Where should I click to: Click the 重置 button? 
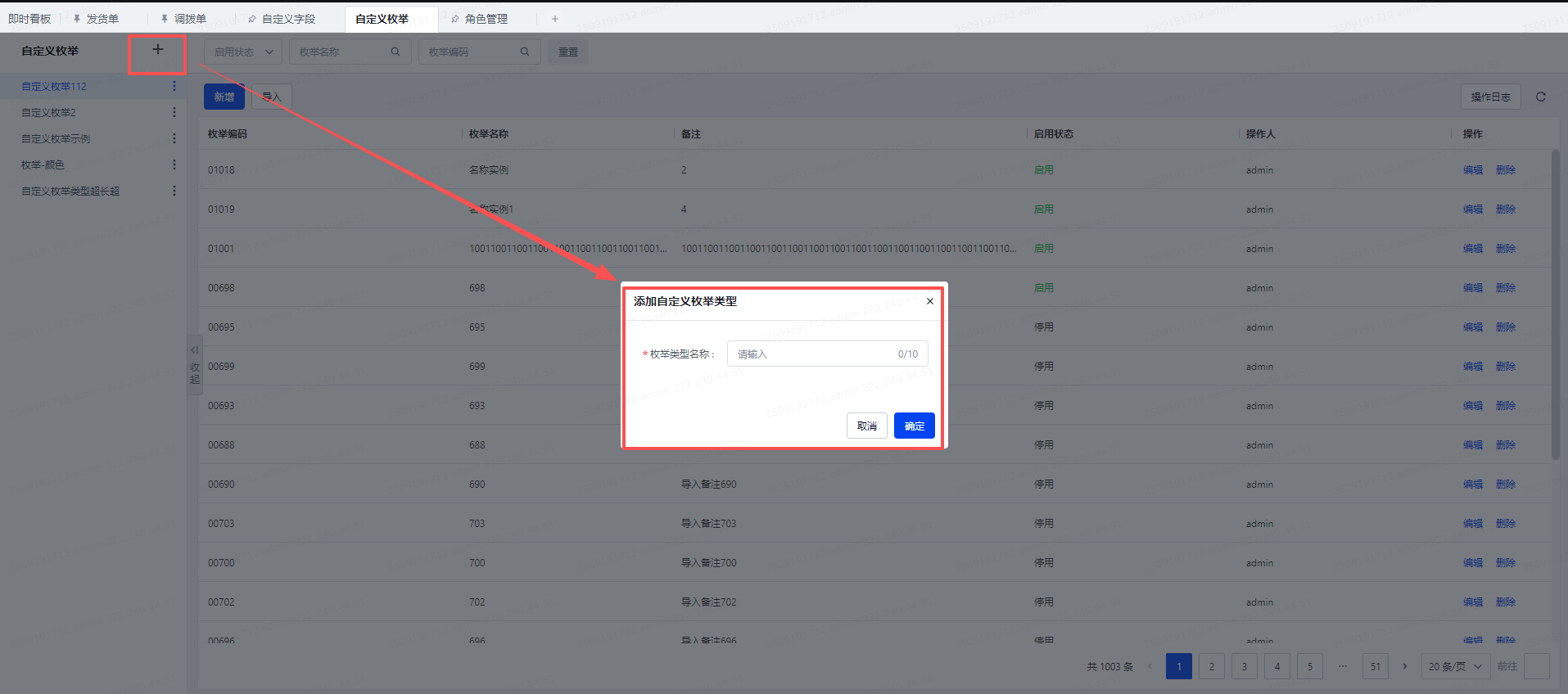tap(568, 52)
